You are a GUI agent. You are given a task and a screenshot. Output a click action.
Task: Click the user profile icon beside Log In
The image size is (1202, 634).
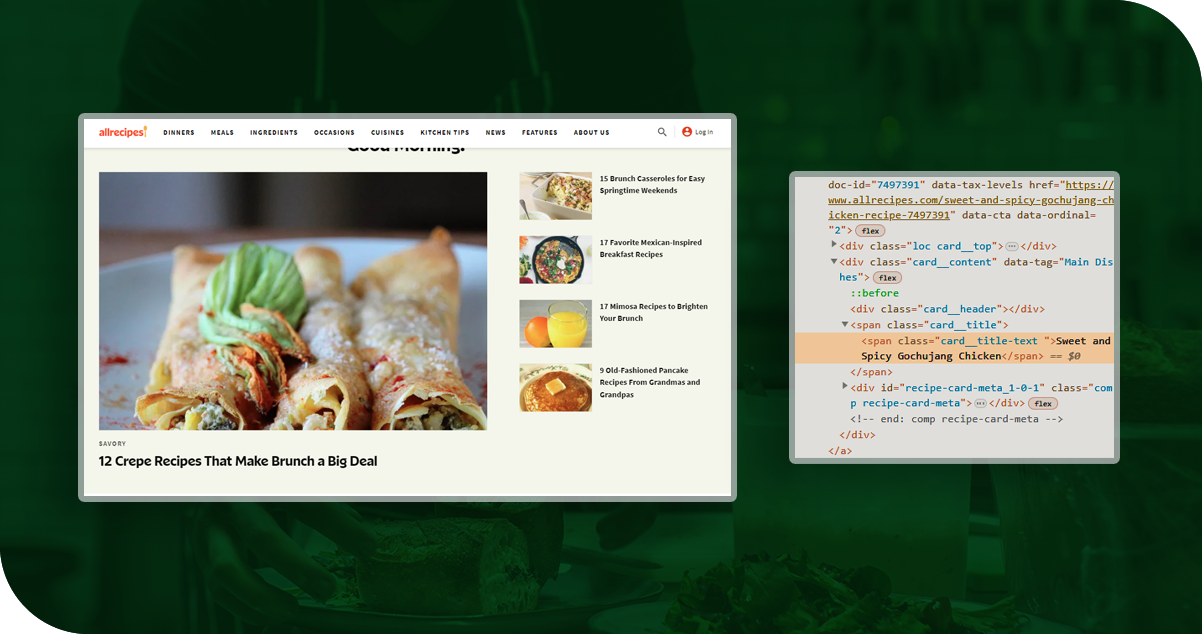(x=687, y=132)
